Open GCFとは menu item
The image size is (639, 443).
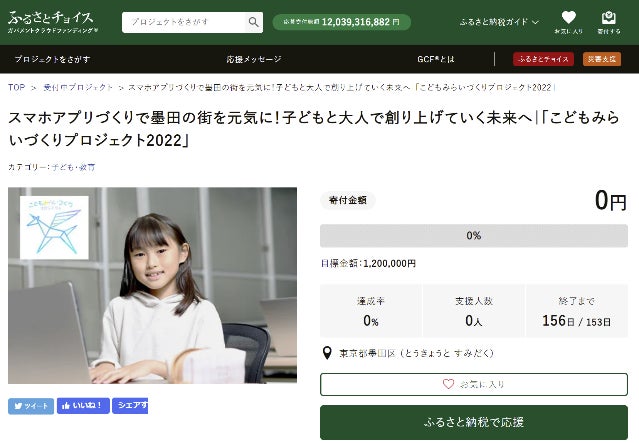(x=436, y=60)
